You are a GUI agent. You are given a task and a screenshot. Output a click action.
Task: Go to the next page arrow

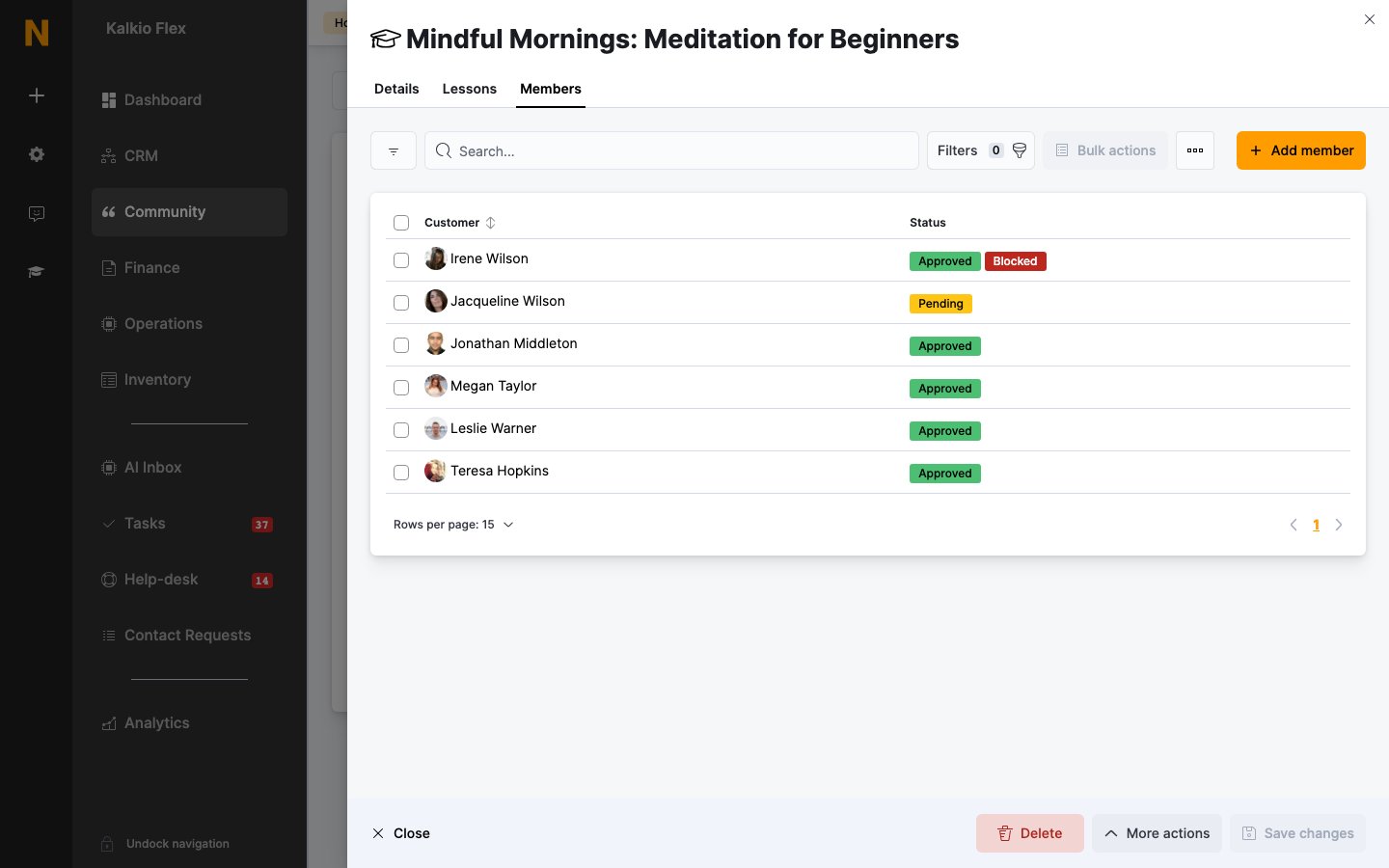[x=1339, y=525]
